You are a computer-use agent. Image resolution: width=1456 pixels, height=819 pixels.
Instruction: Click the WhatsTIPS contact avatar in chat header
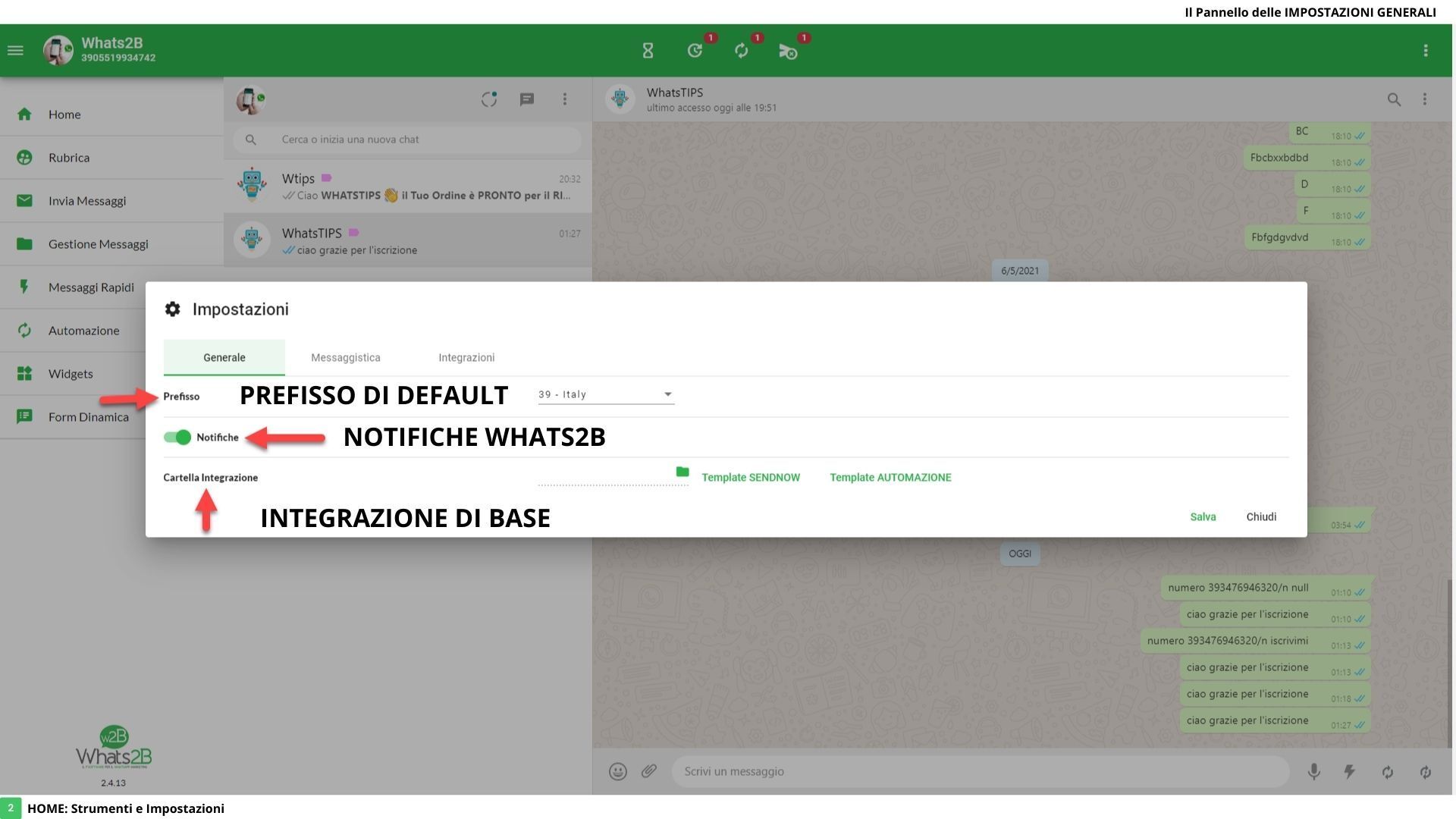click(x=620, y=99)
